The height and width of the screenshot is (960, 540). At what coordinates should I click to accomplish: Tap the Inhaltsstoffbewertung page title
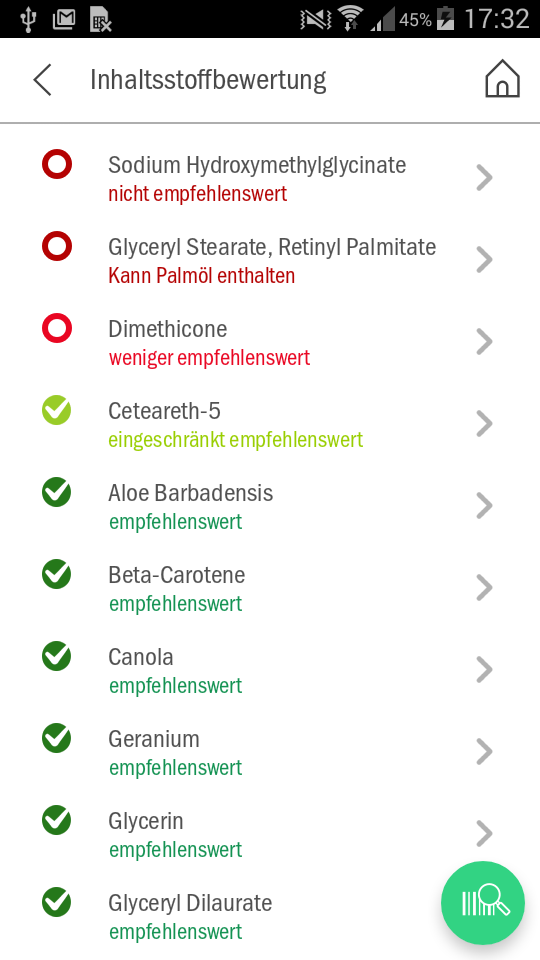tap(208, 80)
